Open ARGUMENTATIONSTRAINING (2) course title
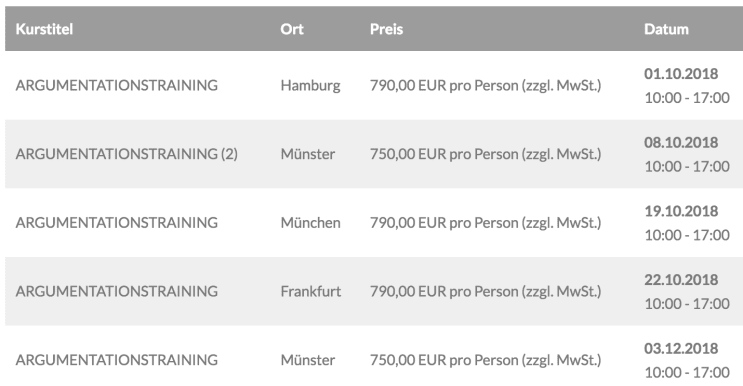Viewport: 743px width, 386px height. (x=127, y=154)
